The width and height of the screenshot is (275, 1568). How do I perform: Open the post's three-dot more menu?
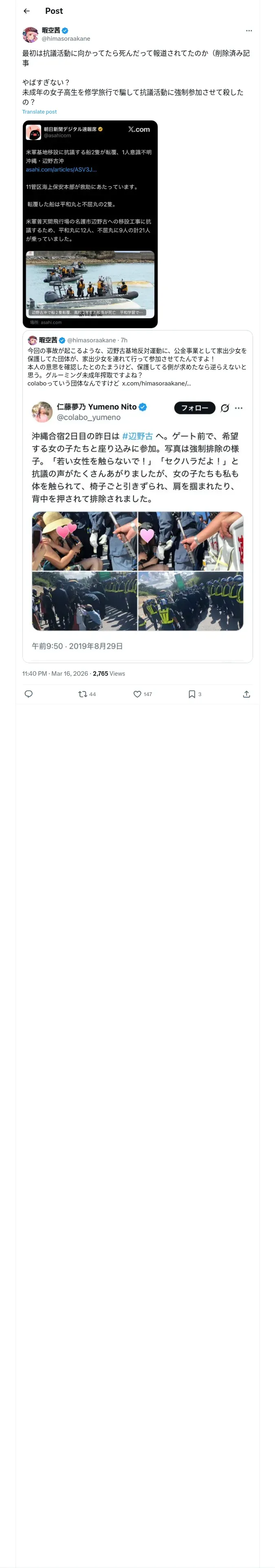pos(248,31)
